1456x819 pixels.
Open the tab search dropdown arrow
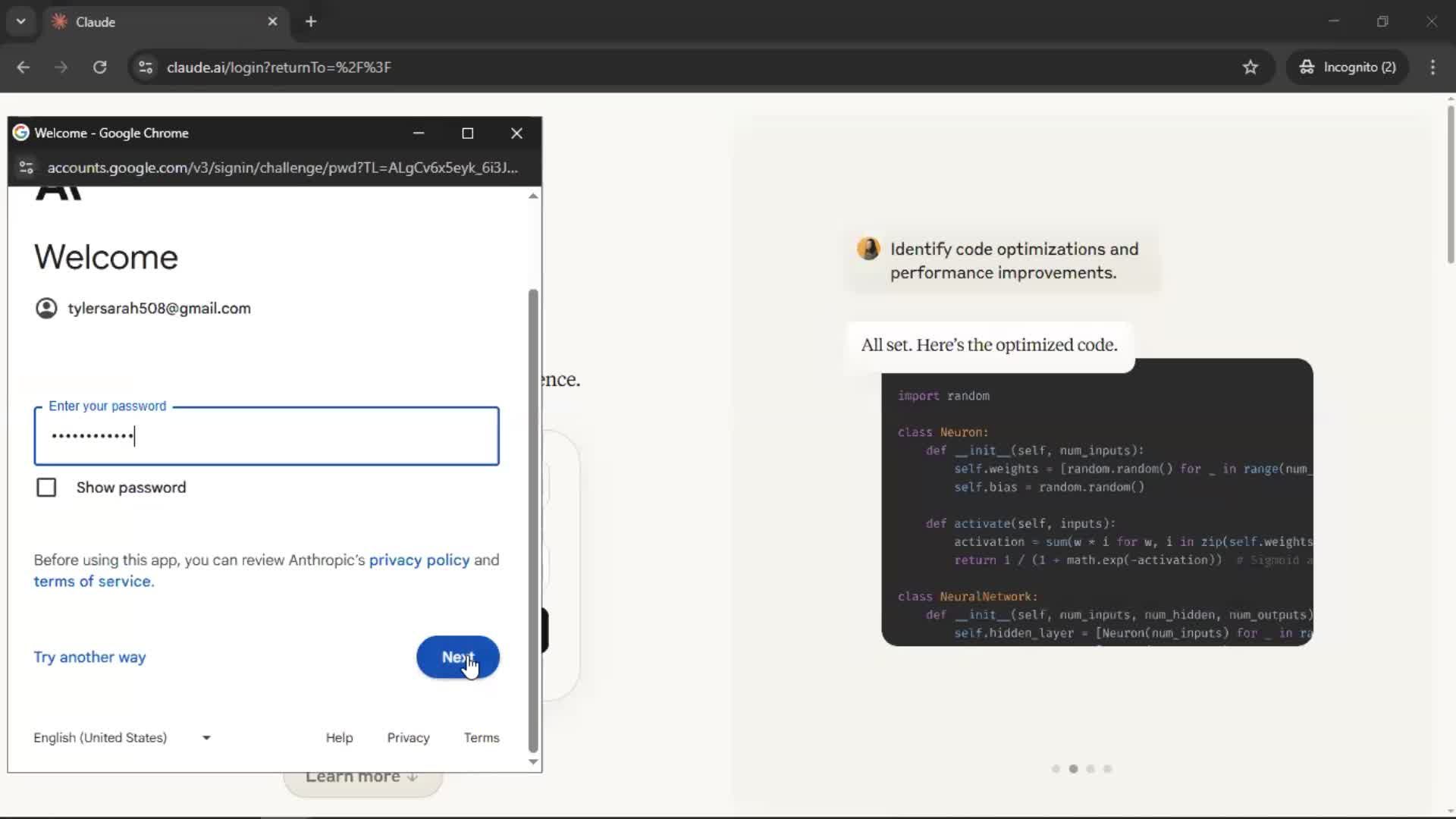pos(20,21)
